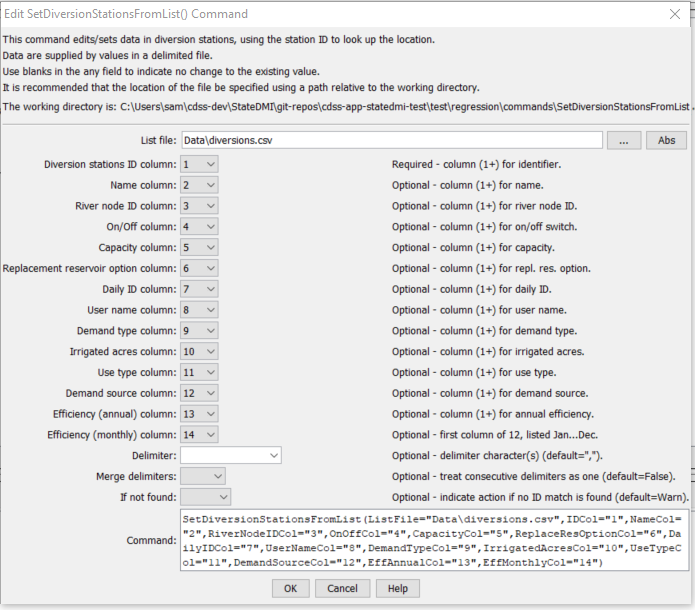Screen dimensions: 695x610
Task: Click 'Optional - column (1+) for river node ID.' text
Action: coord(484,206)
